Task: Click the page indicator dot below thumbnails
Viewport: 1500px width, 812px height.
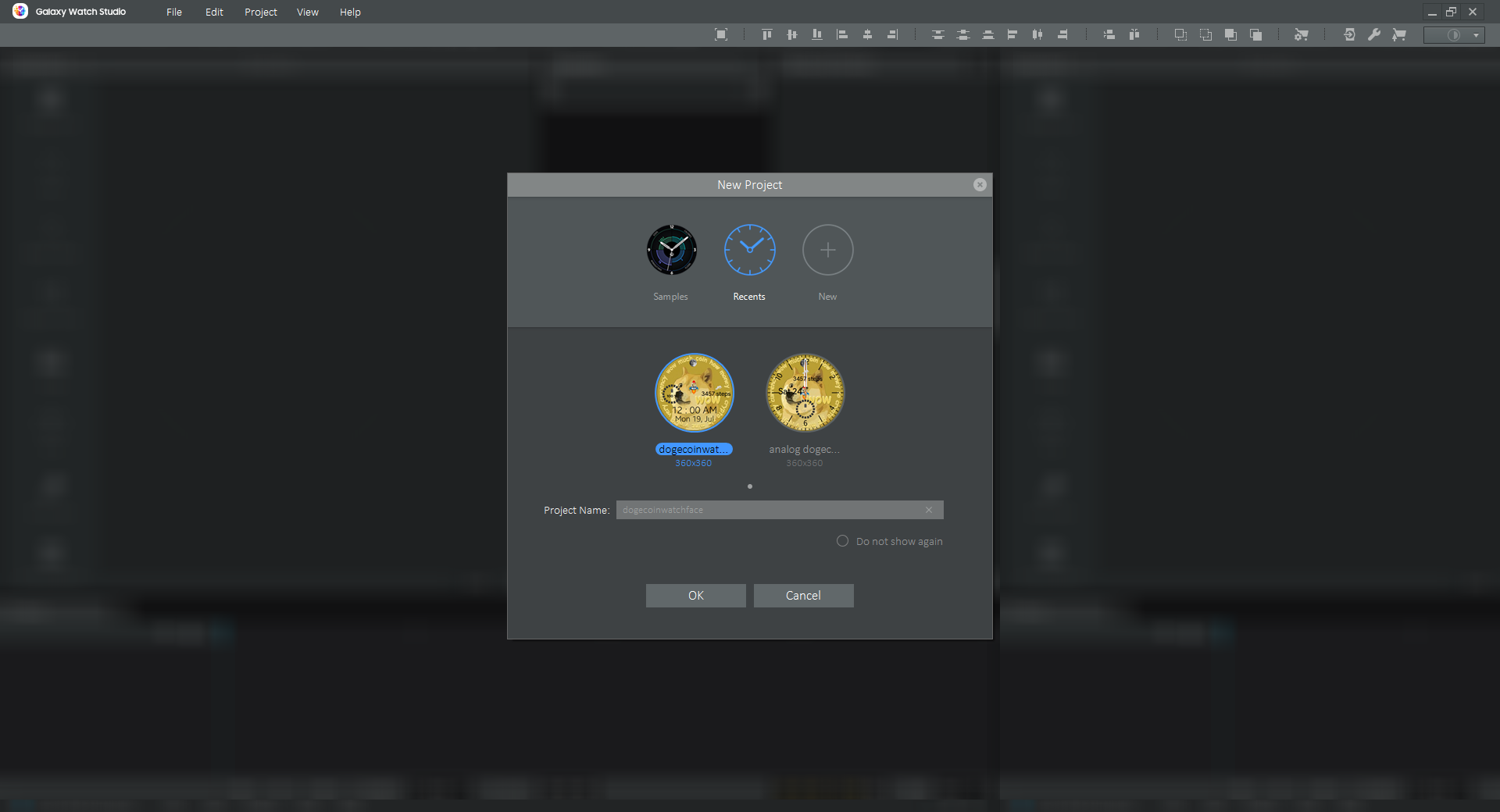Action: [x=750, y=486]
